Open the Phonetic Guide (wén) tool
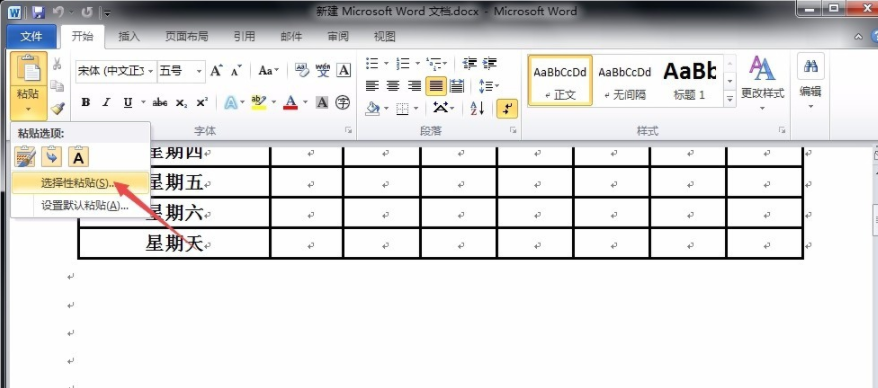The width and height of the screenshot is (878, 388). [x=323, y=70]
